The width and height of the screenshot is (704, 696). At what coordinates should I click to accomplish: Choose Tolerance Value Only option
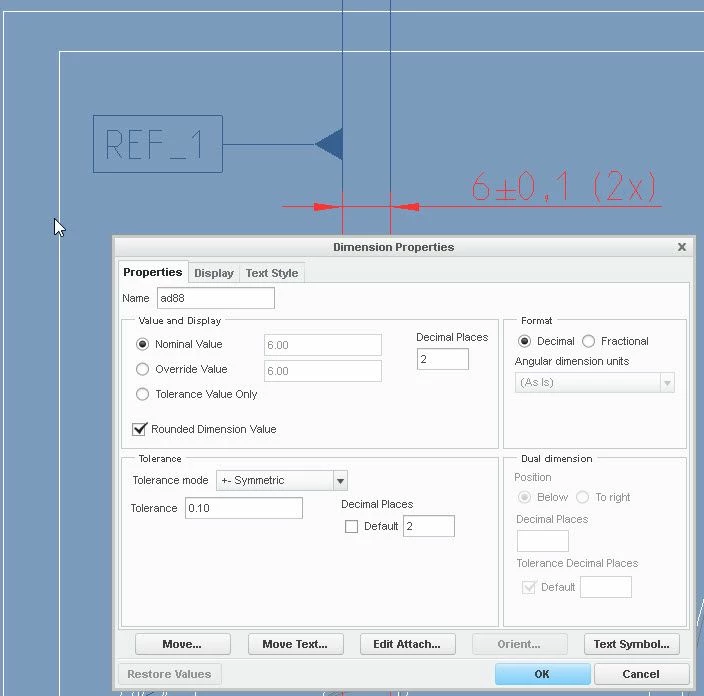[x=142, y=394]
